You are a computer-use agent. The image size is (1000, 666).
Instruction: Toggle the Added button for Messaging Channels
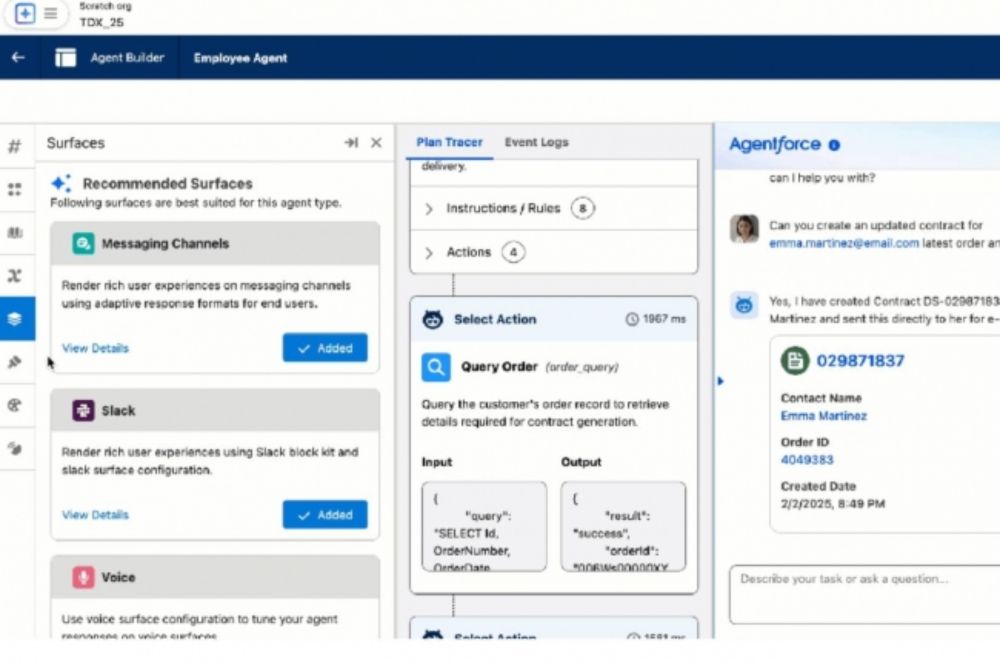[x=325, y=348]
